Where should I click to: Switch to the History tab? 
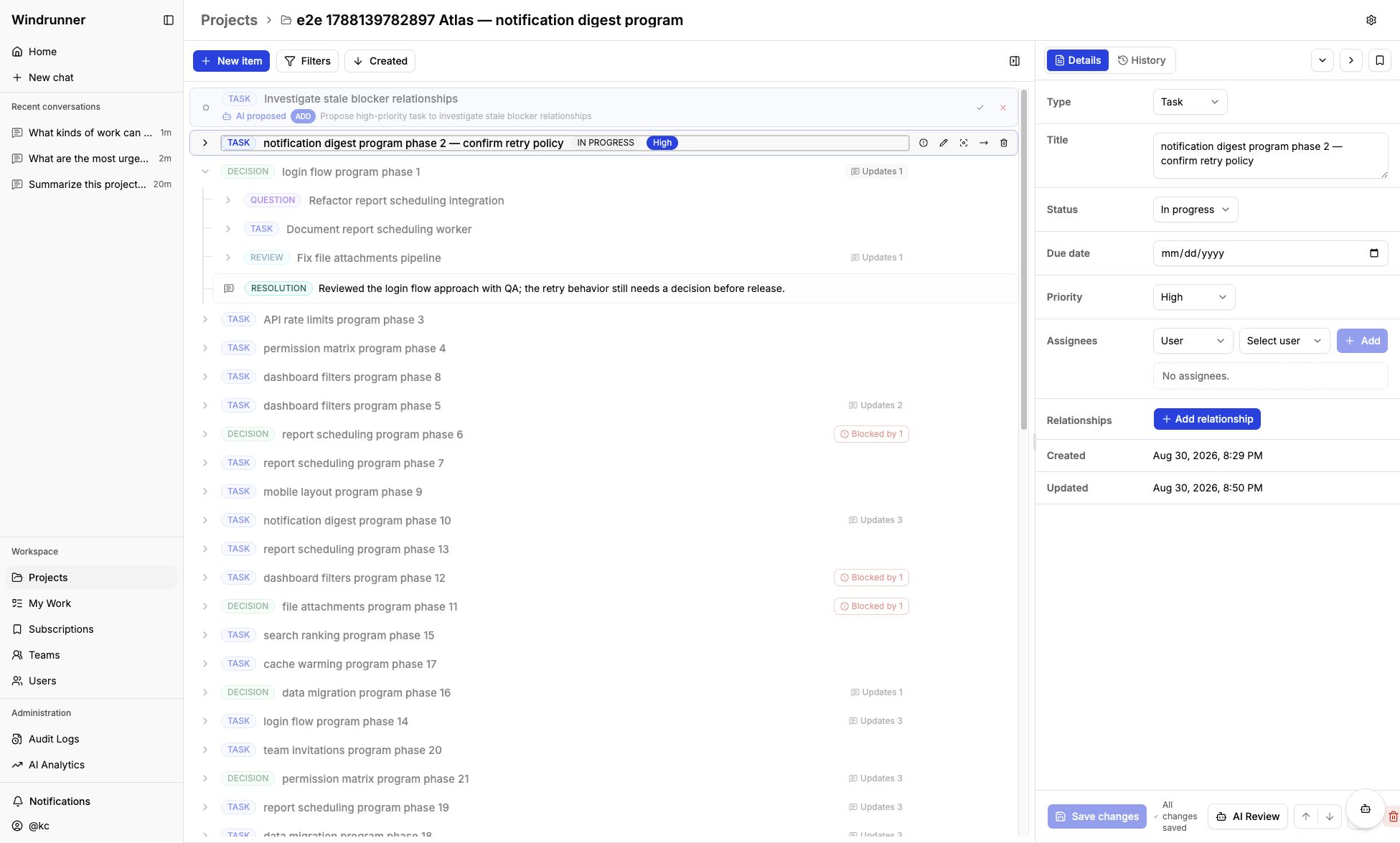(x=1142, y=60)
